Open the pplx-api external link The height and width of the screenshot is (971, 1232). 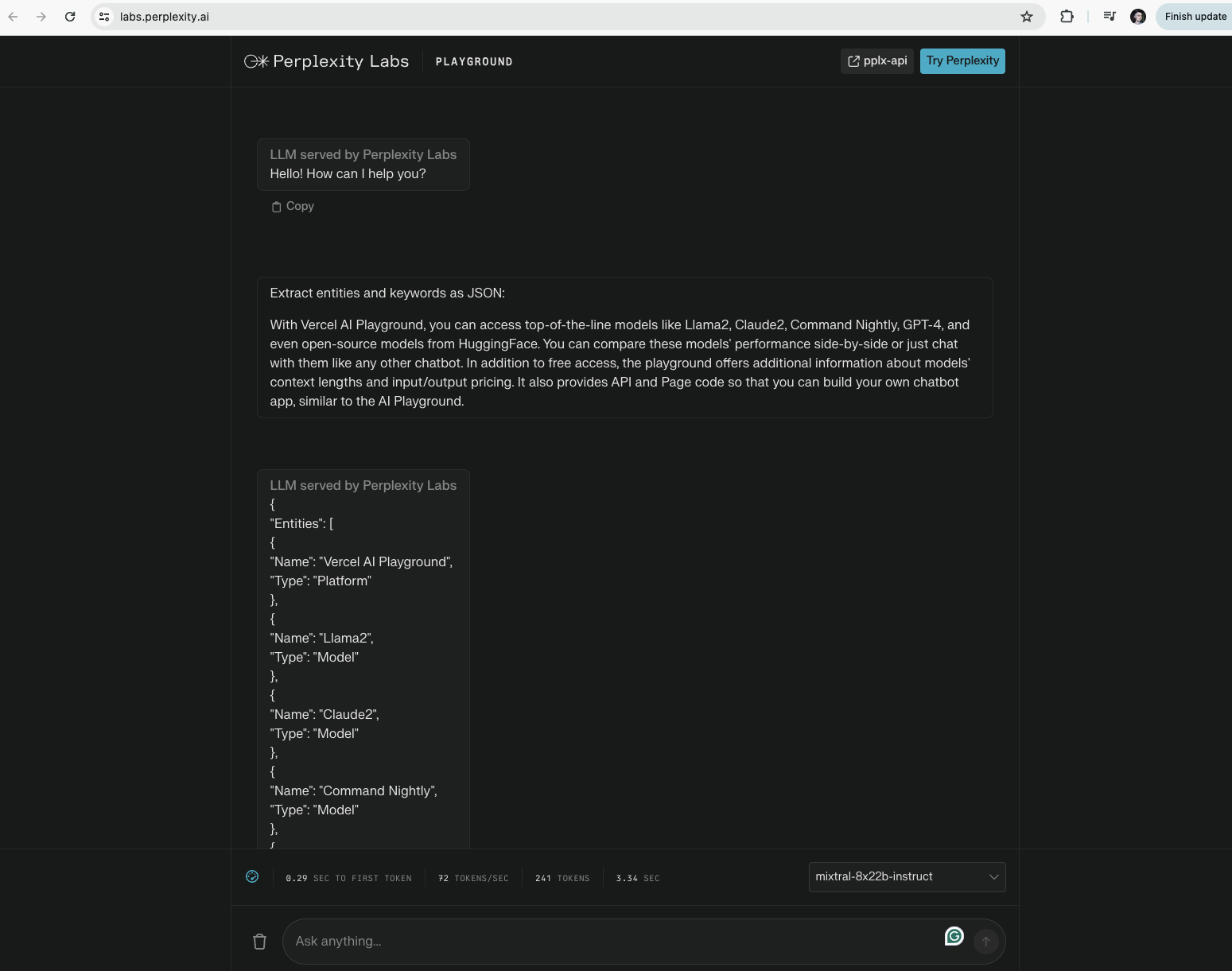(x=877, y=61)
